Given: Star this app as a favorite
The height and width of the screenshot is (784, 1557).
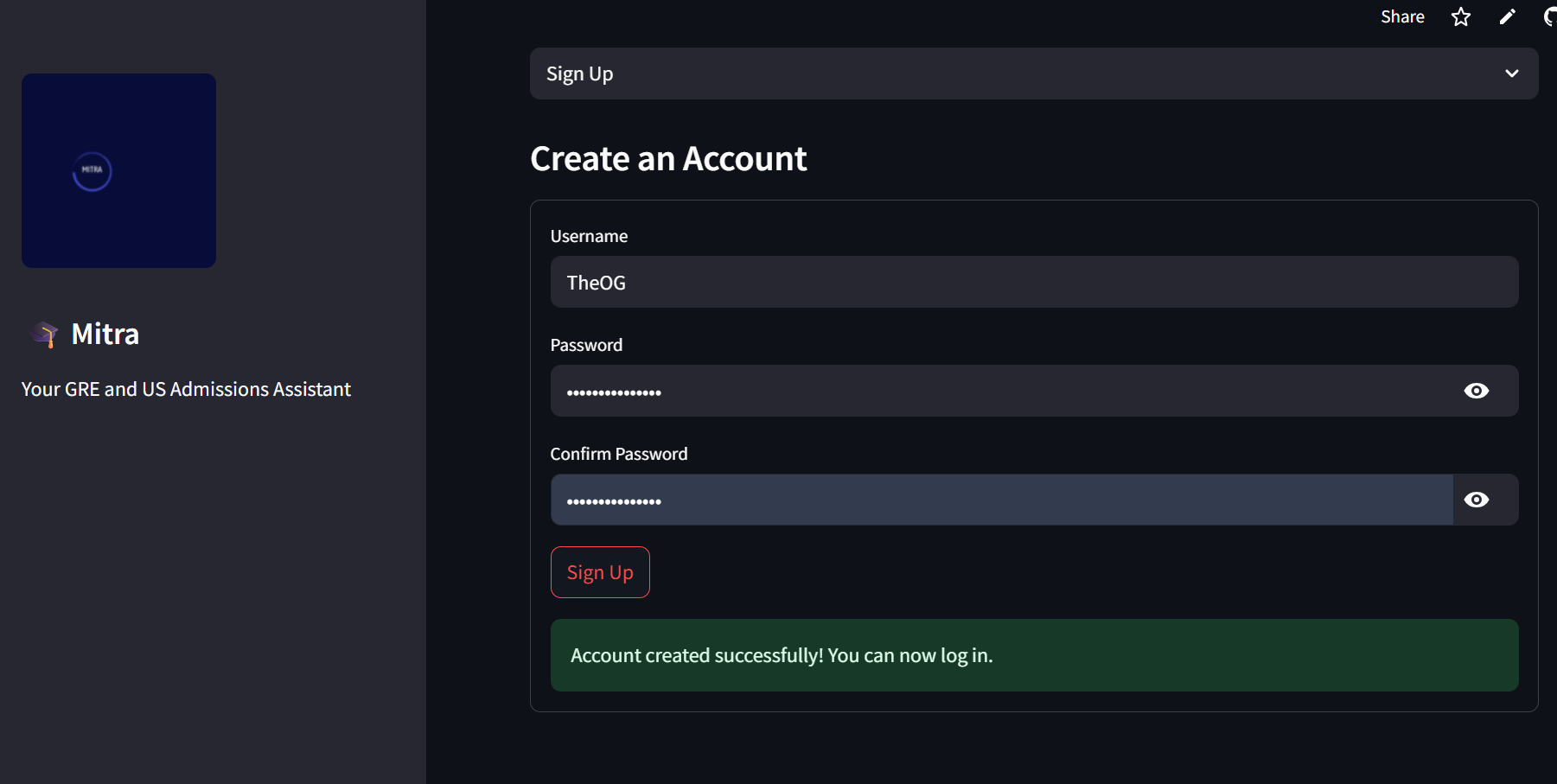Looking at the screenshot, I should pyautogui.click(x=1461, y=17).
